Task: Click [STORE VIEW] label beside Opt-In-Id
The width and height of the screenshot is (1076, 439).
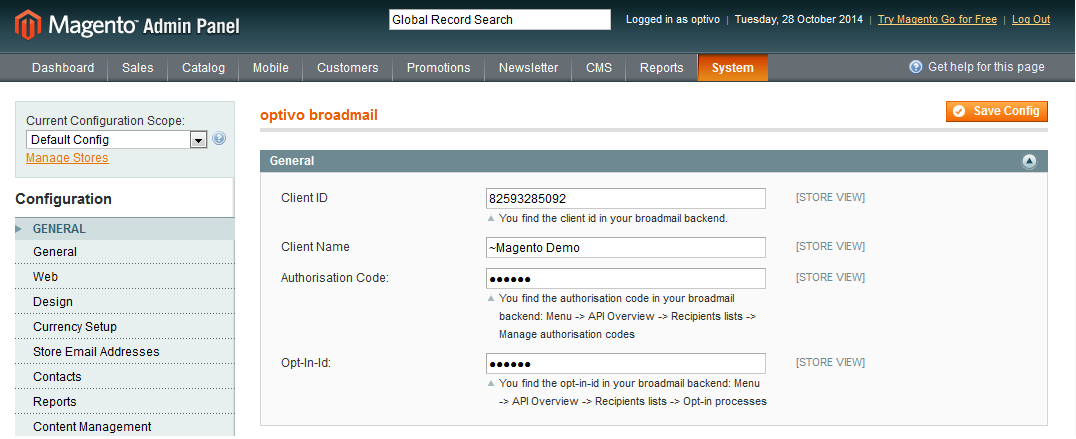Action: click(830, 362)
